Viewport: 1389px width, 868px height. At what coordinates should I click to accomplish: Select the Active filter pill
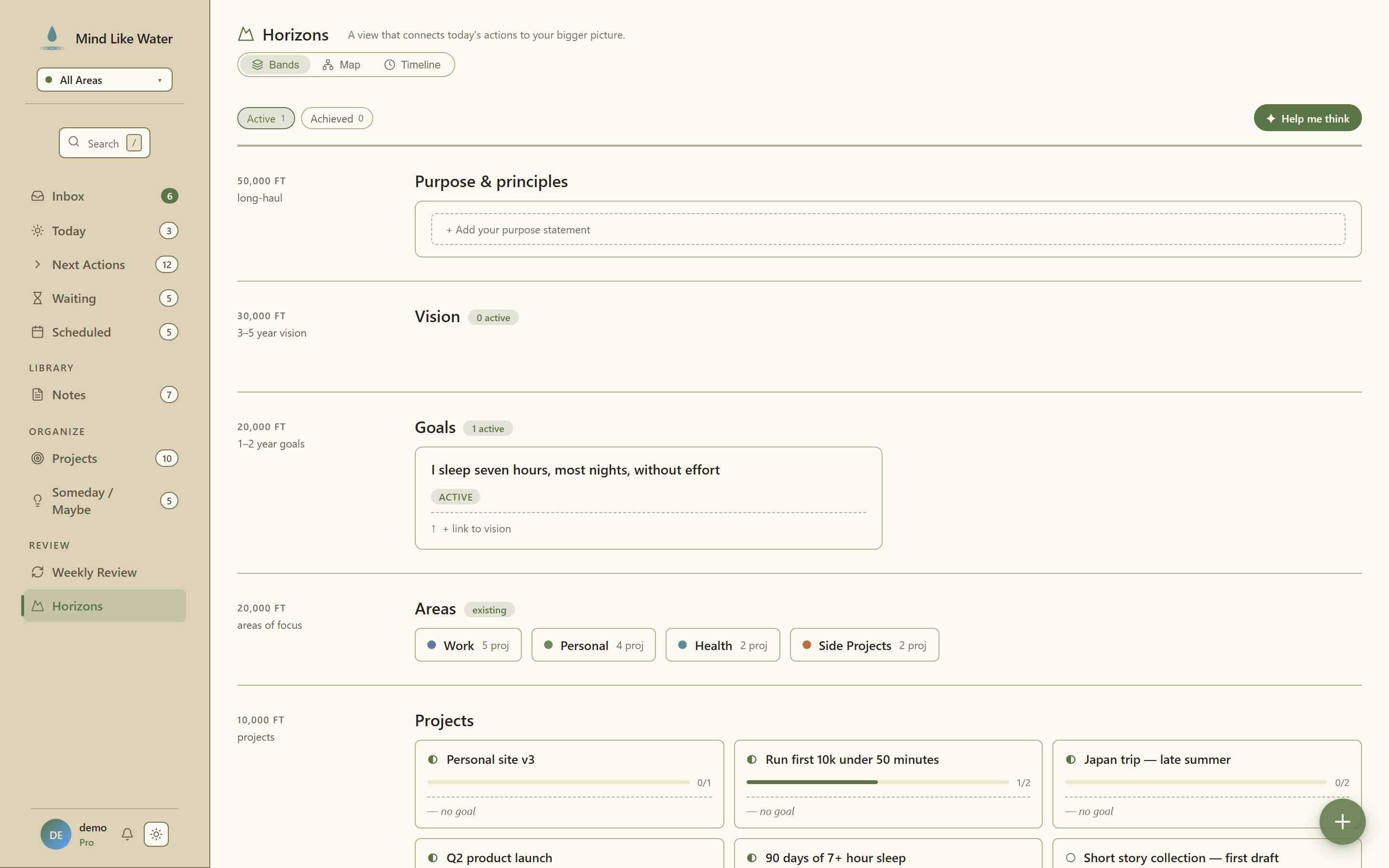[x=266, y=118]
